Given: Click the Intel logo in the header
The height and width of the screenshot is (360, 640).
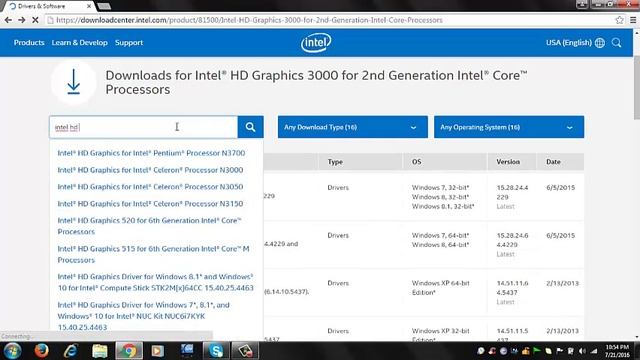Looking at the screenshot, I should (x=316, y=42).
